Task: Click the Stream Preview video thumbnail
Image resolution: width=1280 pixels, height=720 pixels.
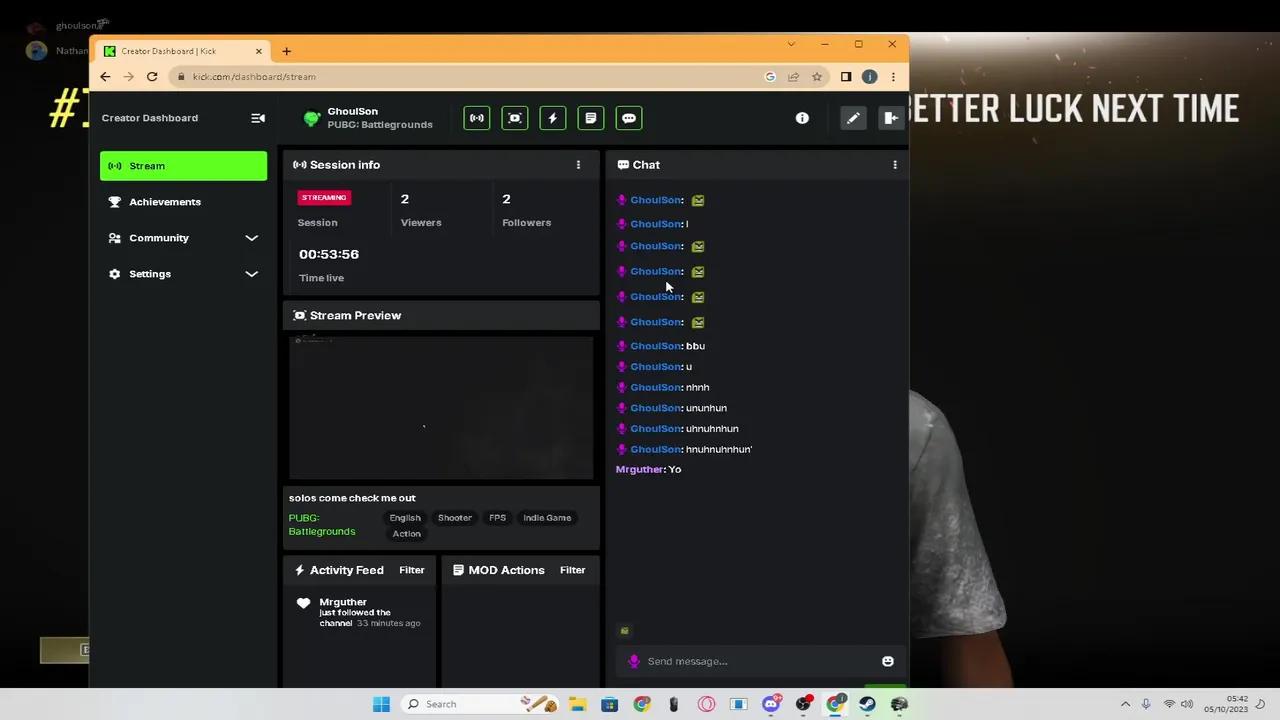Action: click(441, 408)
